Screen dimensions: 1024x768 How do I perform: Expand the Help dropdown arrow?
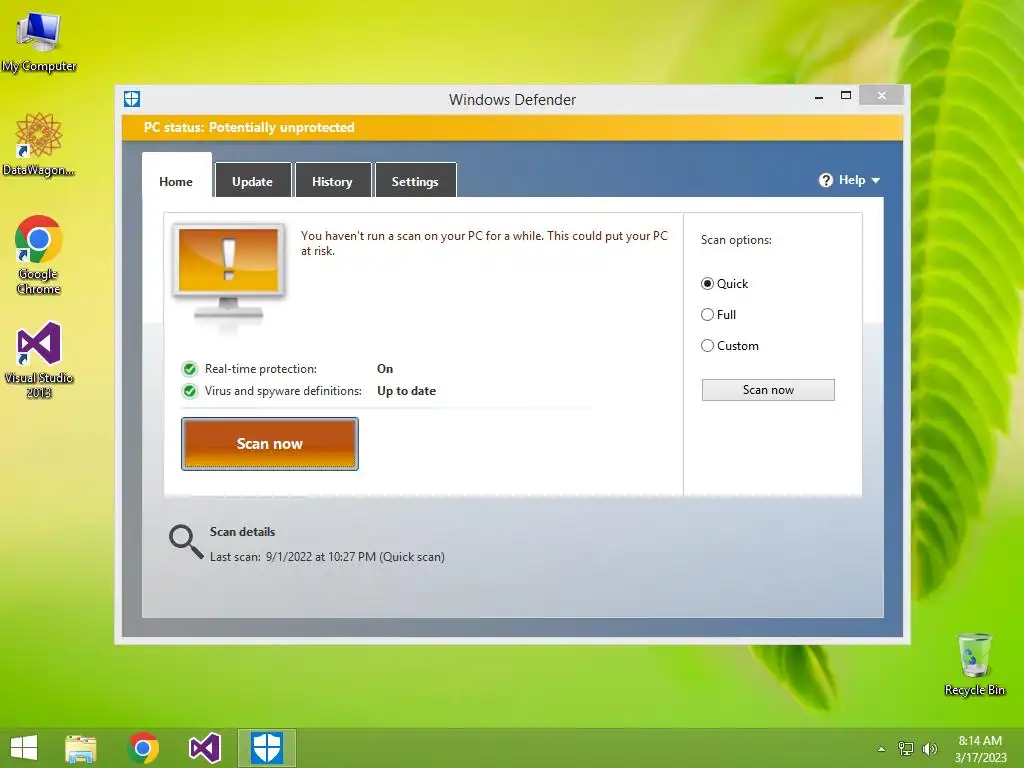click(x=876, y=180)
